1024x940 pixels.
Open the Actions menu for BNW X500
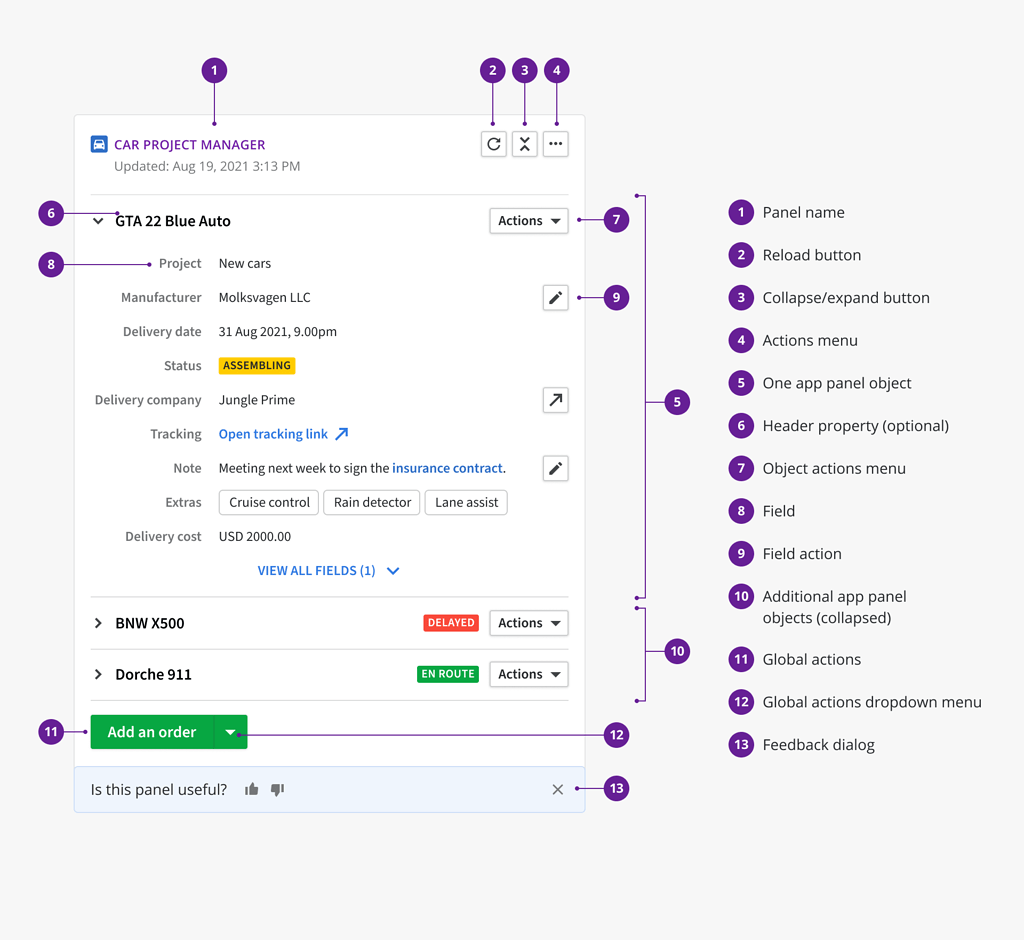click(x=528, y=623)
